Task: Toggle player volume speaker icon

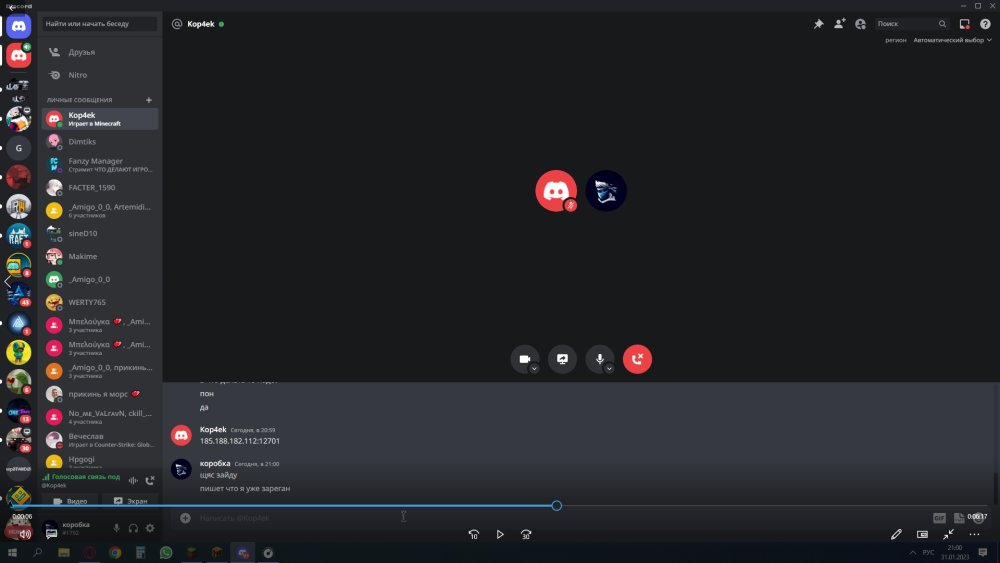Action: click(25, 534)
